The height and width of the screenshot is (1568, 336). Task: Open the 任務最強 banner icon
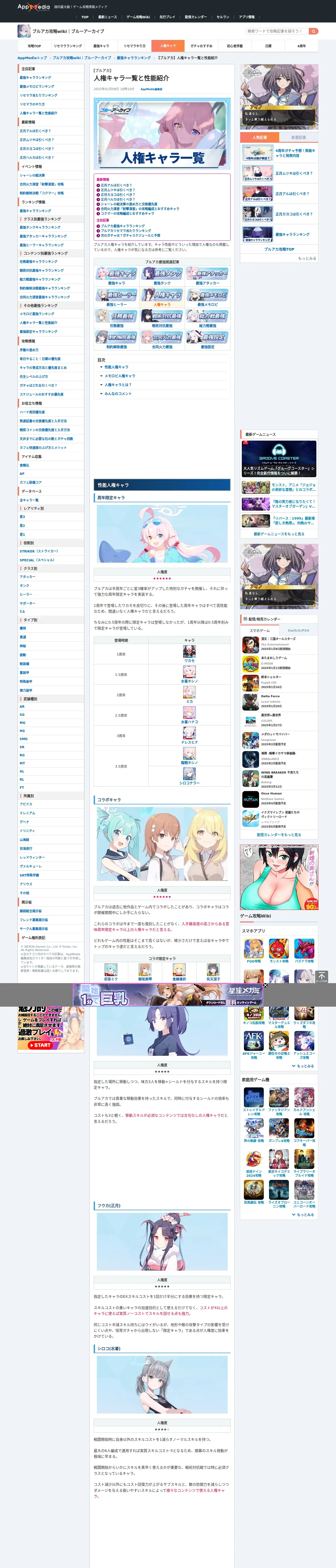[x=116, y=316]
